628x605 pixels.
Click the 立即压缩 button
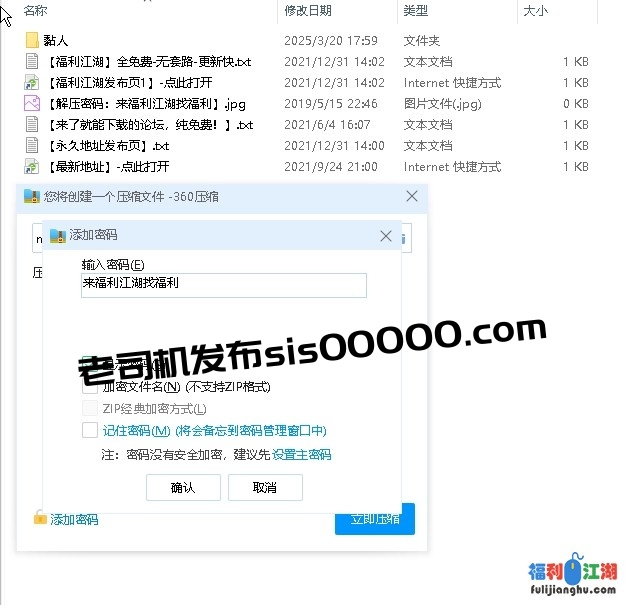coord(375,519)
